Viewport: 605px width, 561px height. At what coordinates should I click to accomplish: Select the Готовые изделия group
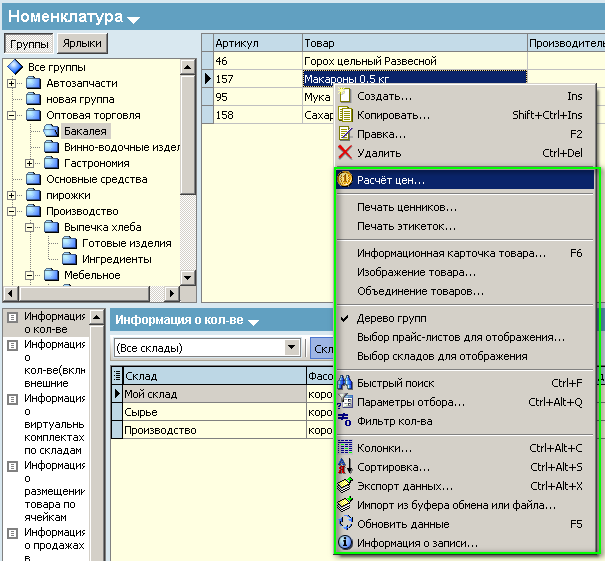point(127,243)
